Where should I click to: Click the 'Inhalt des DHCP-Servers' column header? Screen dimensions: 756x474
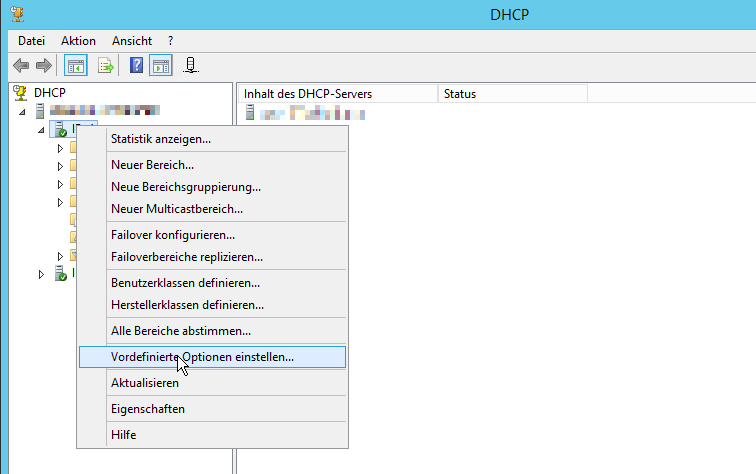(308, 94)
